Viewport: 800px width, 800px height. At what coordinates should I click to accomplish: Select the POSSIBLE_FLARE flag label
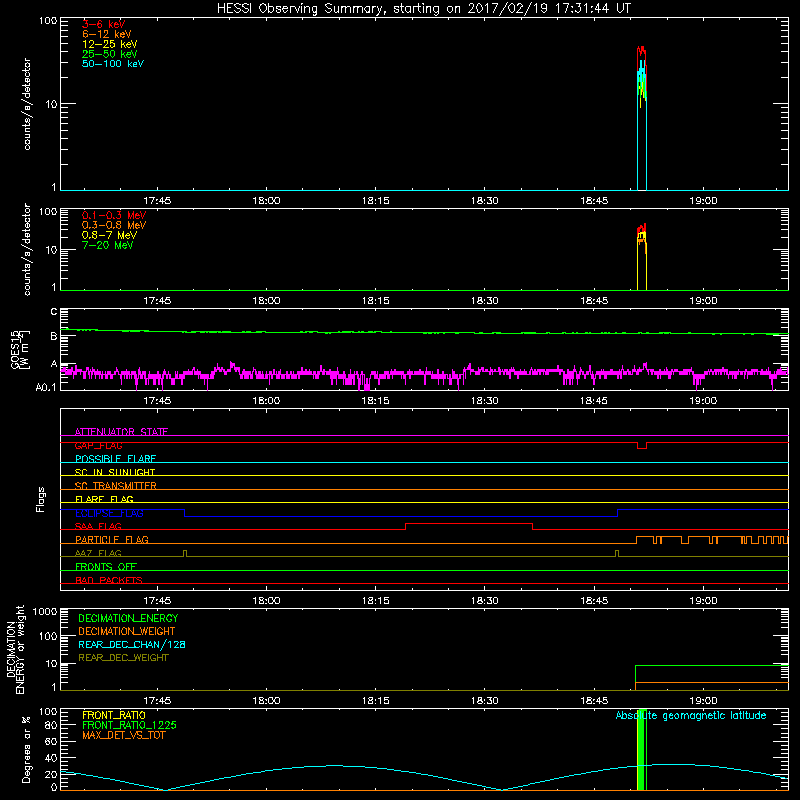[115, 459]
